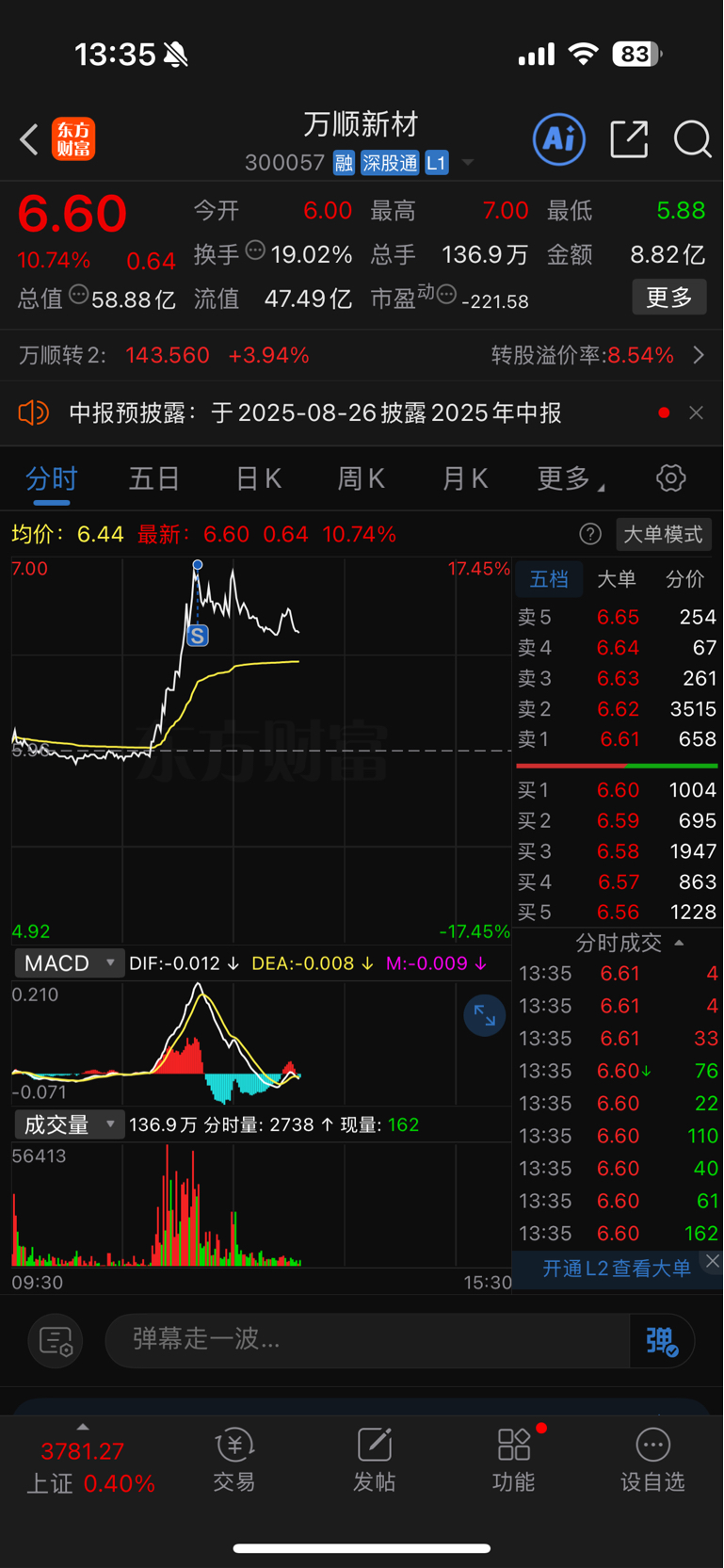Open chart settings gear icon

(670, 478)
